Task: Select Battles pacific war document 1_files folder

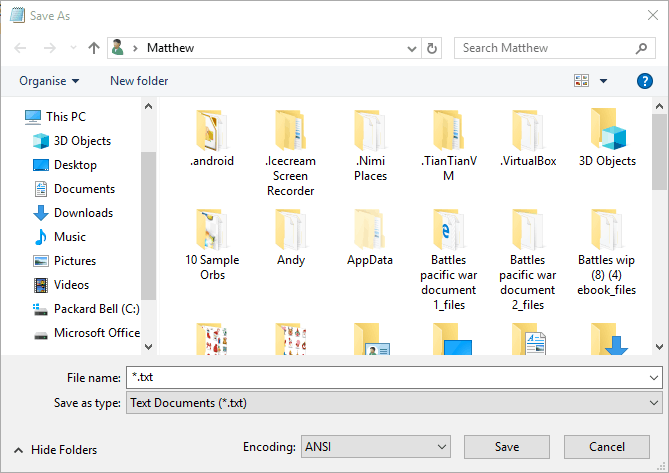Action: pos(449,259)
